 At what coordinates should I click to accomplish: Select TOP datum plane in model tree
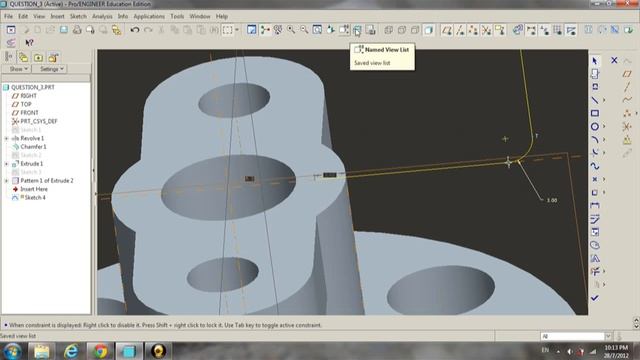(x=21, y=104)
